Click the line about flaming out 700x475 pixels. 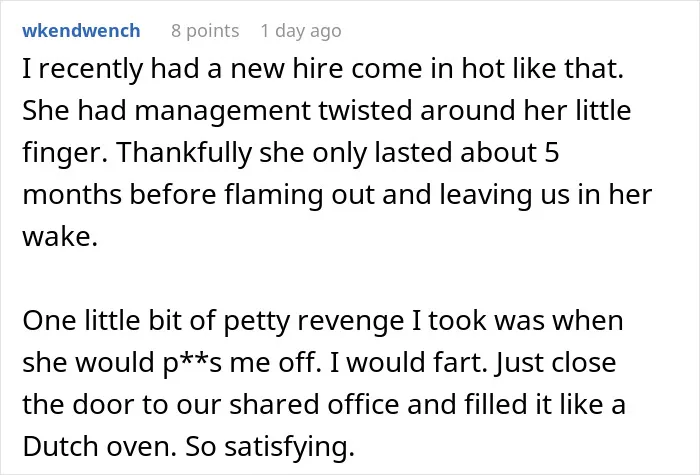[x=337, y=195]
